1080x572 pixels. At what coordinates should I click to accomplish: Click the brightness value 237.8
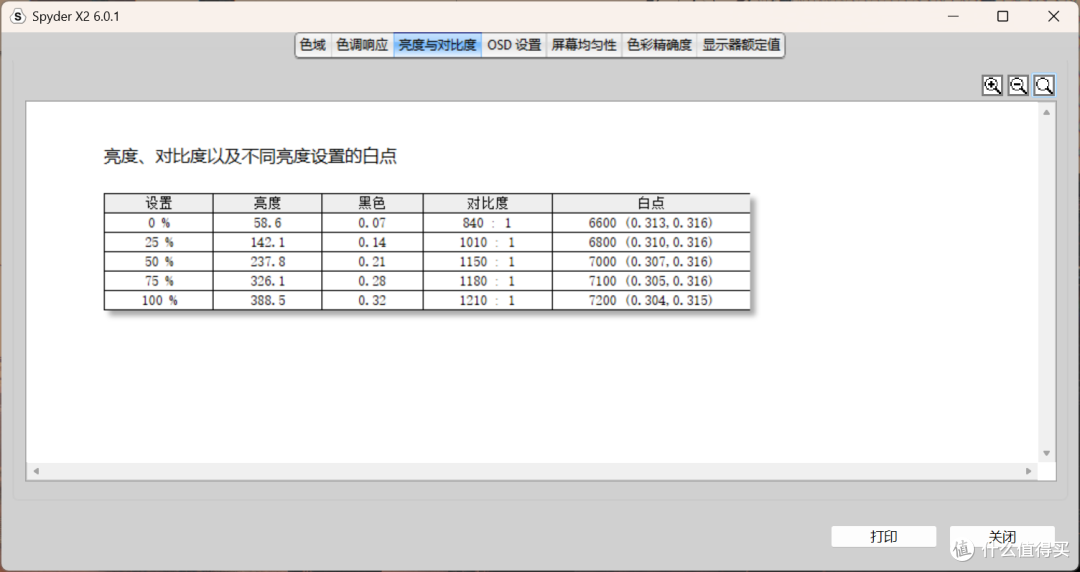(267, 261)
